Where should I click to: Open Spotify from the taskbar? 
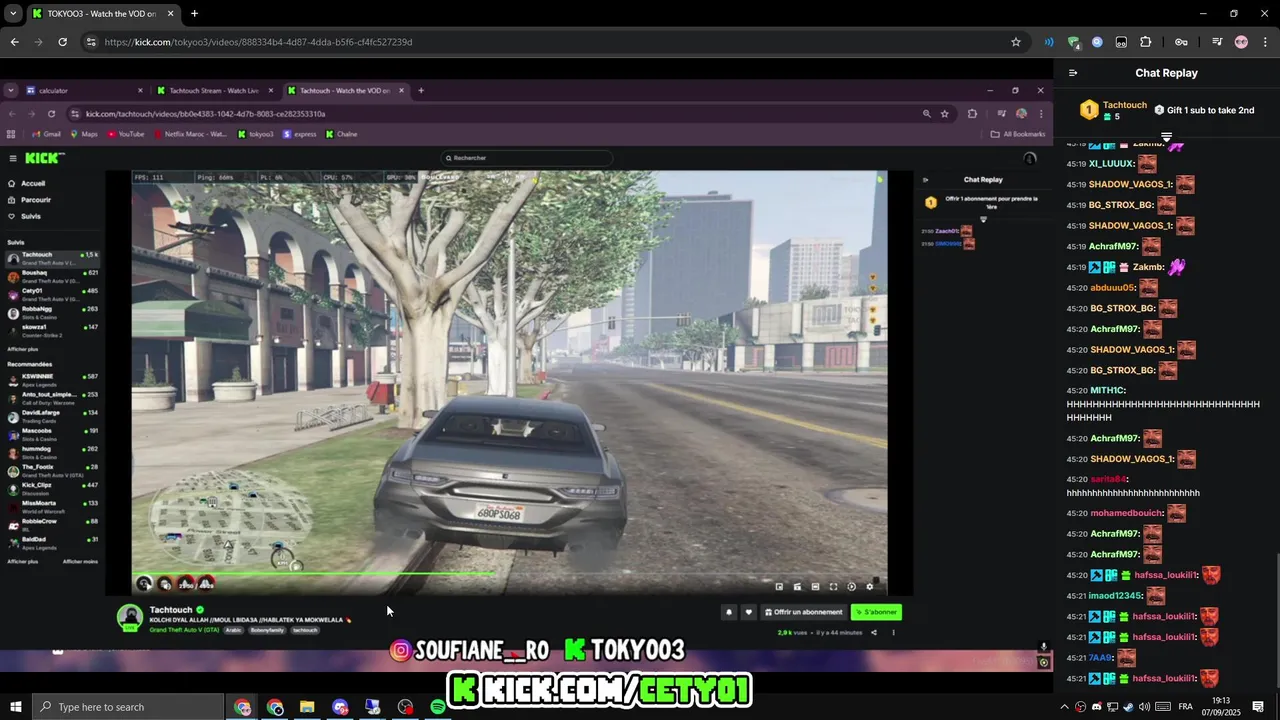pos(437,707)
